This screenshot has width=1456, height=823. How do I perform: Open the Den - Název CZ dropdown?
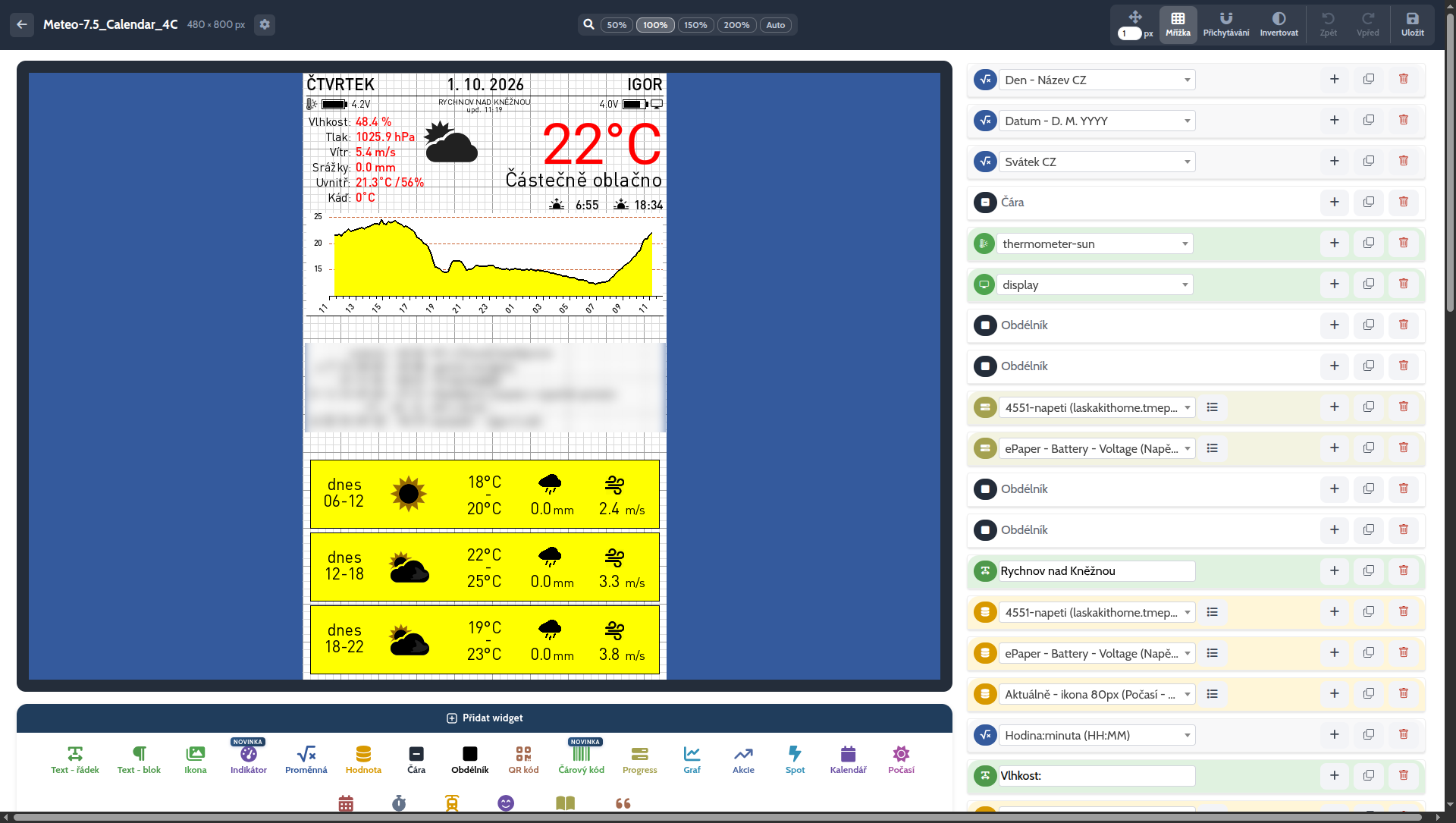1097,80
